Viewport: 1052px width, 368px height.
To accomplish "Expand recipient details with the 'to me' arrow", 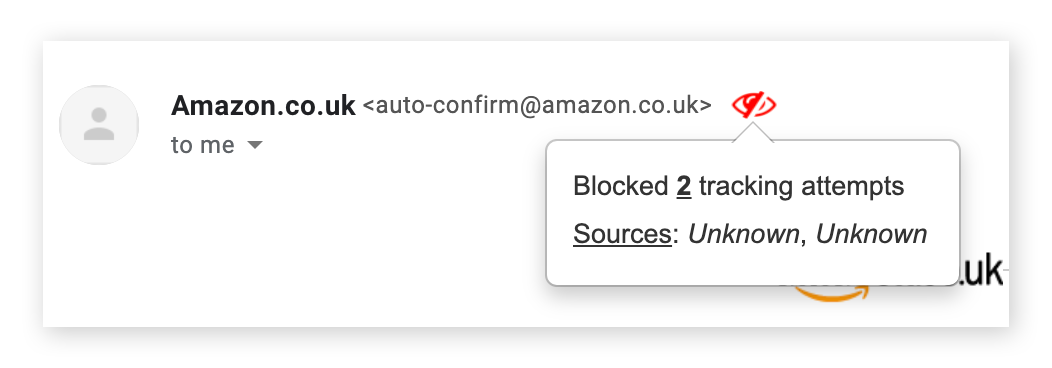I will click(x=254, y=145).
